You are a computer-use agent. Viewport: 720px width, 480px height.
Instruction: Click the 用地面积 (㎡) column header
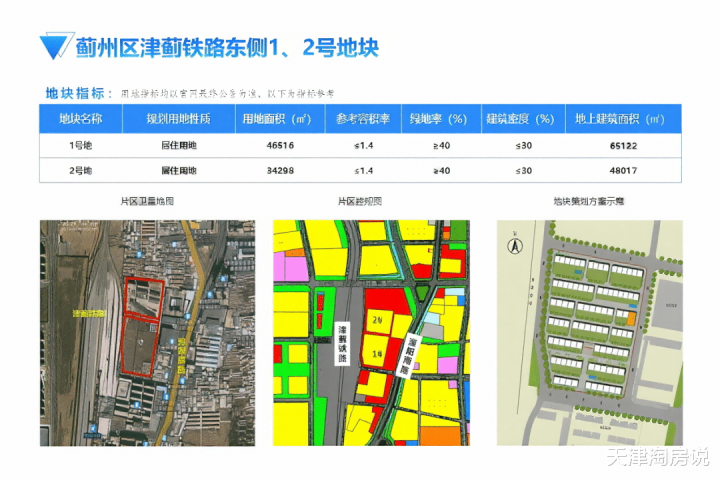pyautogui.click(x=280, y=119)
